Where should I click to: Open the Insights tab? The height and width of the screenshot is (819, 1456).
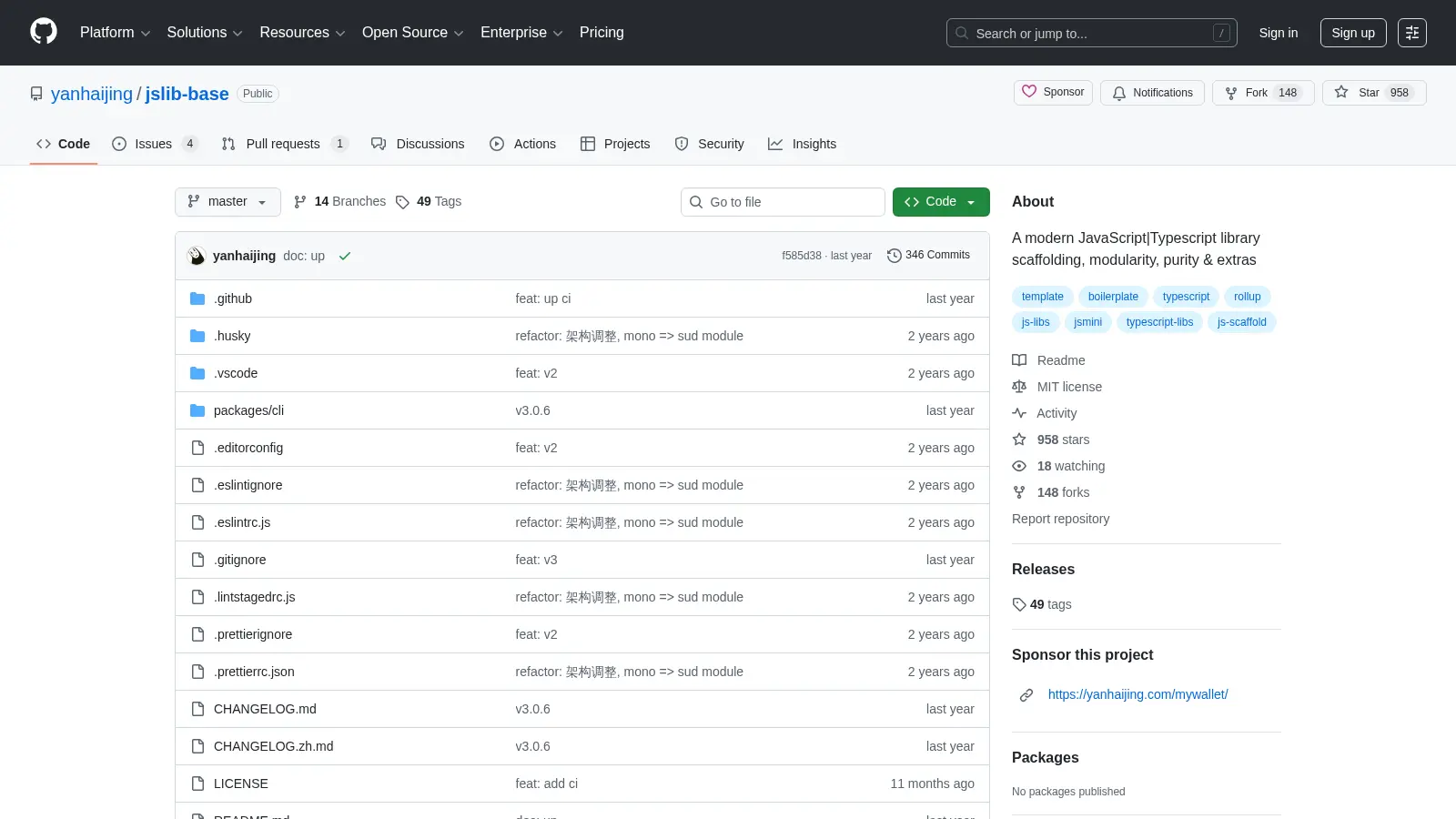click(802, 144)
